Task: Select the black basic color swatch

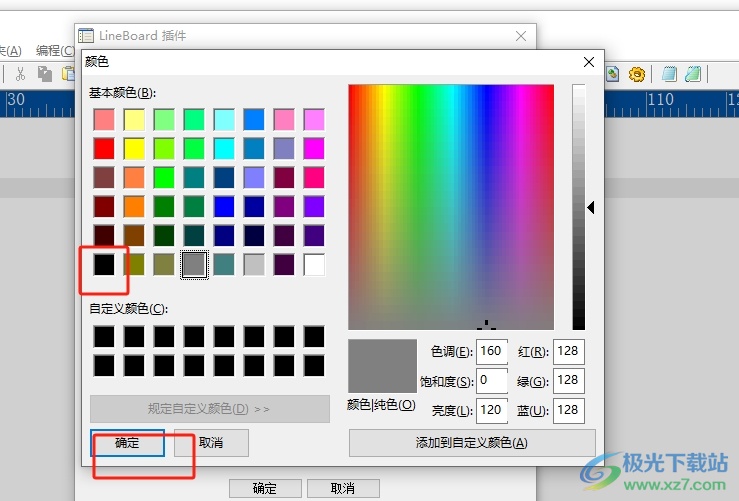Action: [x=104, y=264]
